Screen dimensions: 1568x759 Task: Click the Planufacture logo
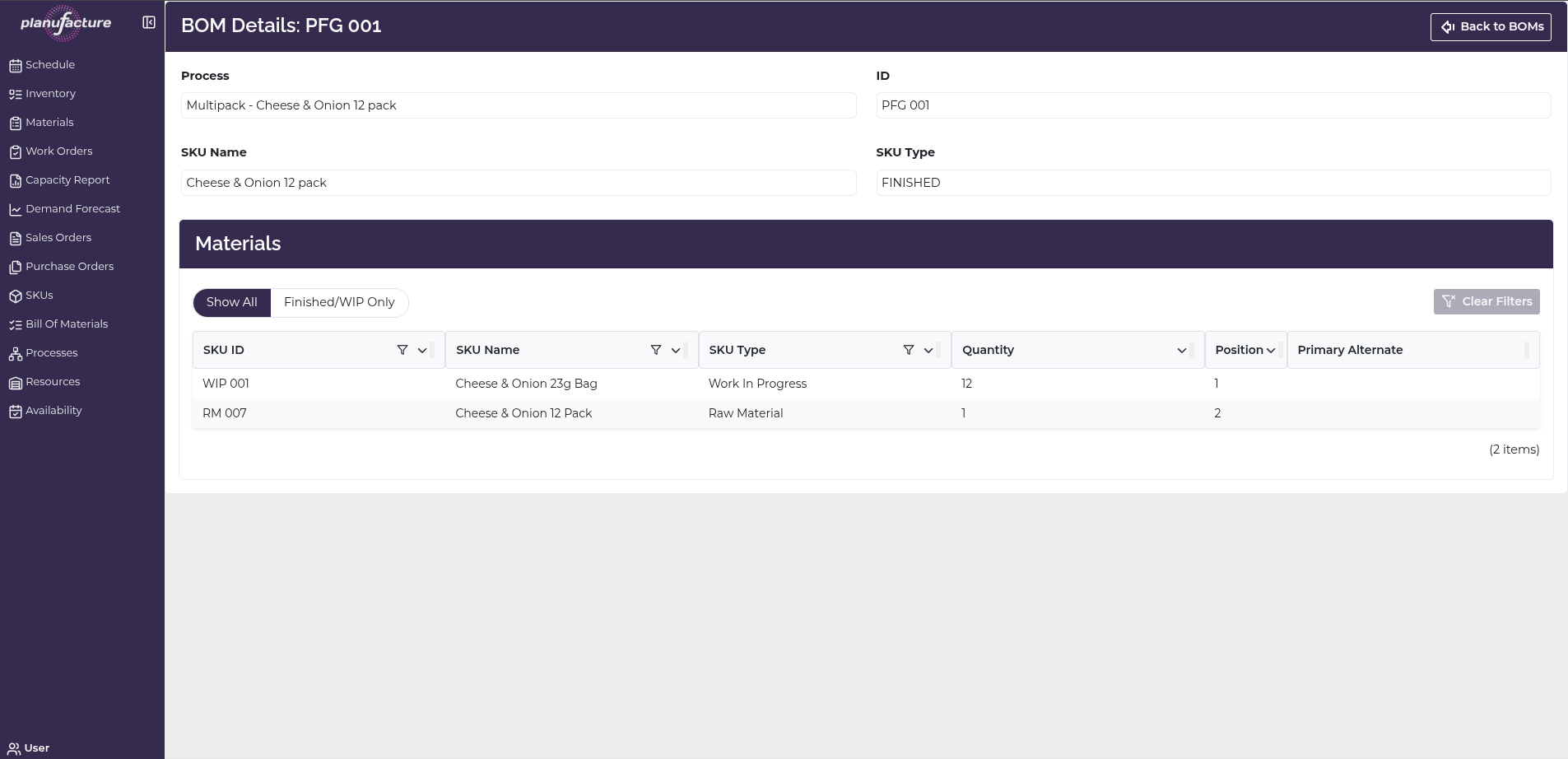click(x=66, y=23)
